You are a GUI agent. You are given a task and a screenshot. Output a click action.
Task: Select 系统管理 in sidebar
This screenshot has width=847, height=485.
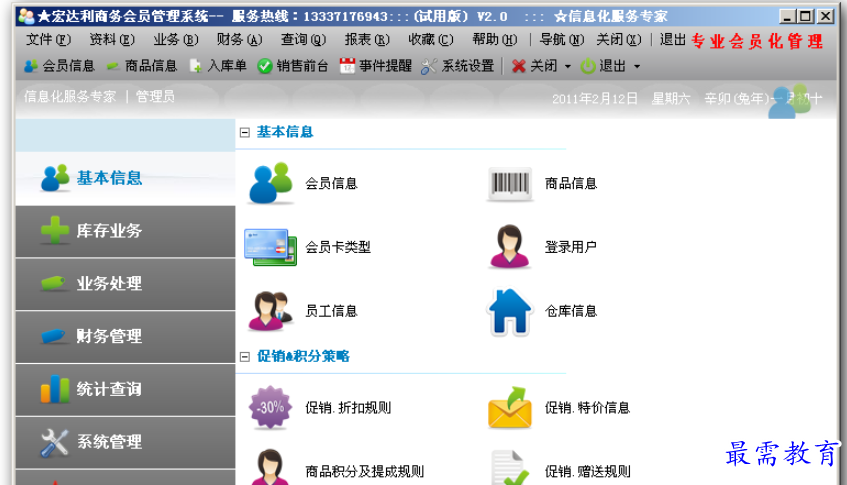tap(125, 442)
